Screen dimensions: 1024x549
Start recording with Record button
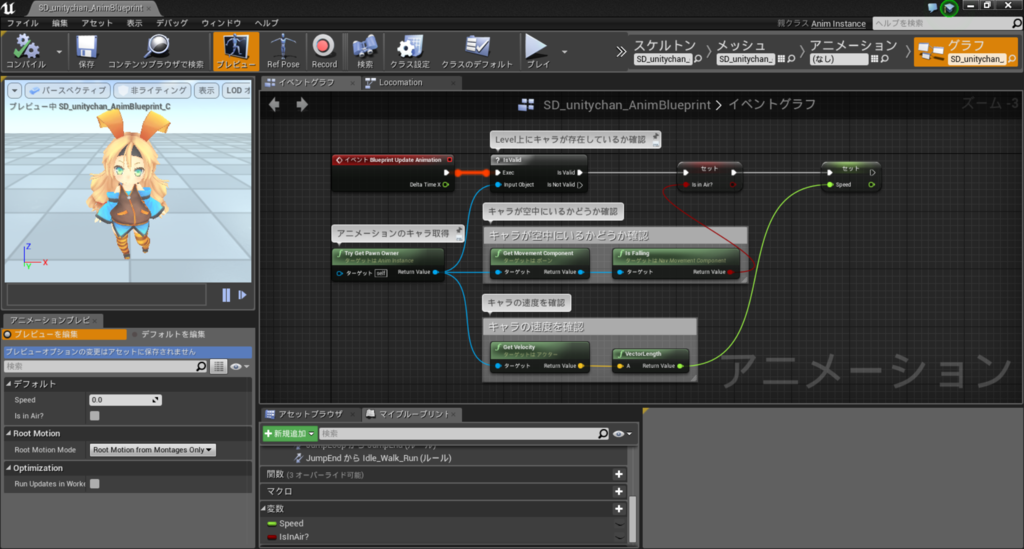[324, 52]
